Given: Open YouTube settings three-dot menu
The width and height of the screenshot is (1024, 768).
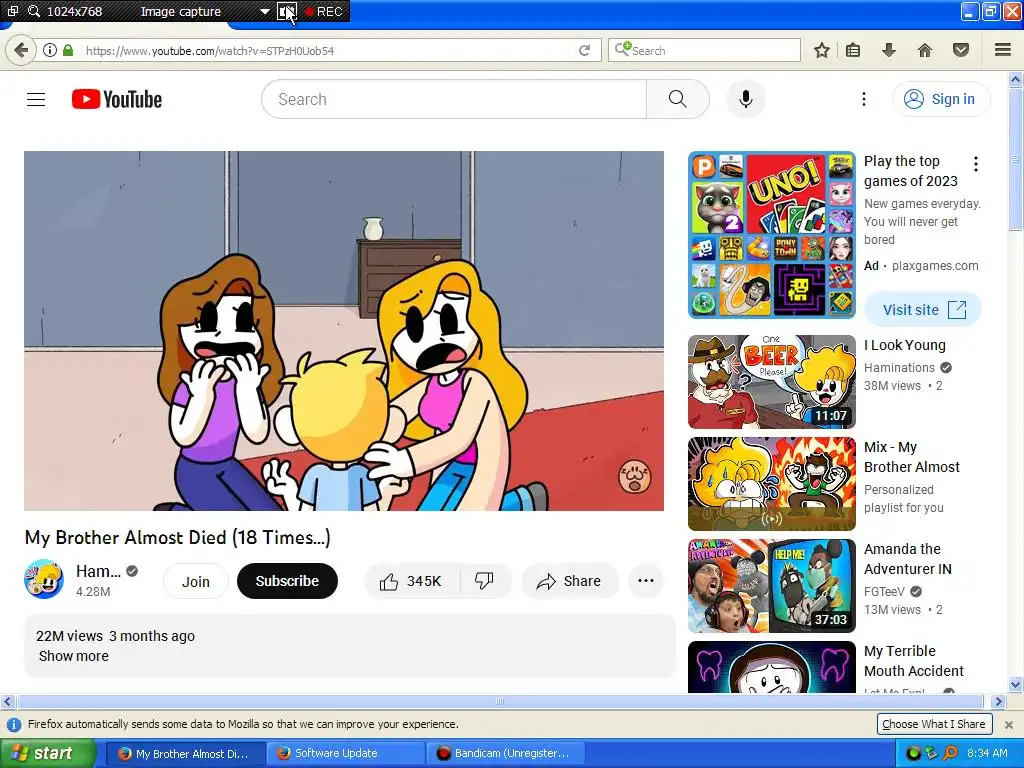Looking at the screenshot, I should [864, 99].
